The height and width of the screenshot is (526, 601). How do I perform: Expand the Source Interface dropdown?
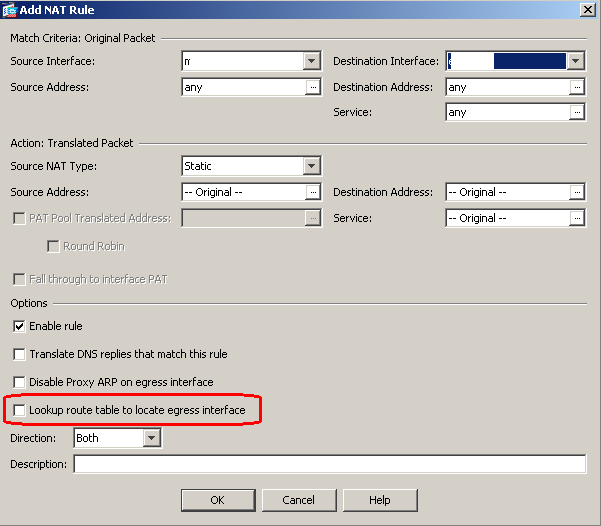click(x=311, y=61)
